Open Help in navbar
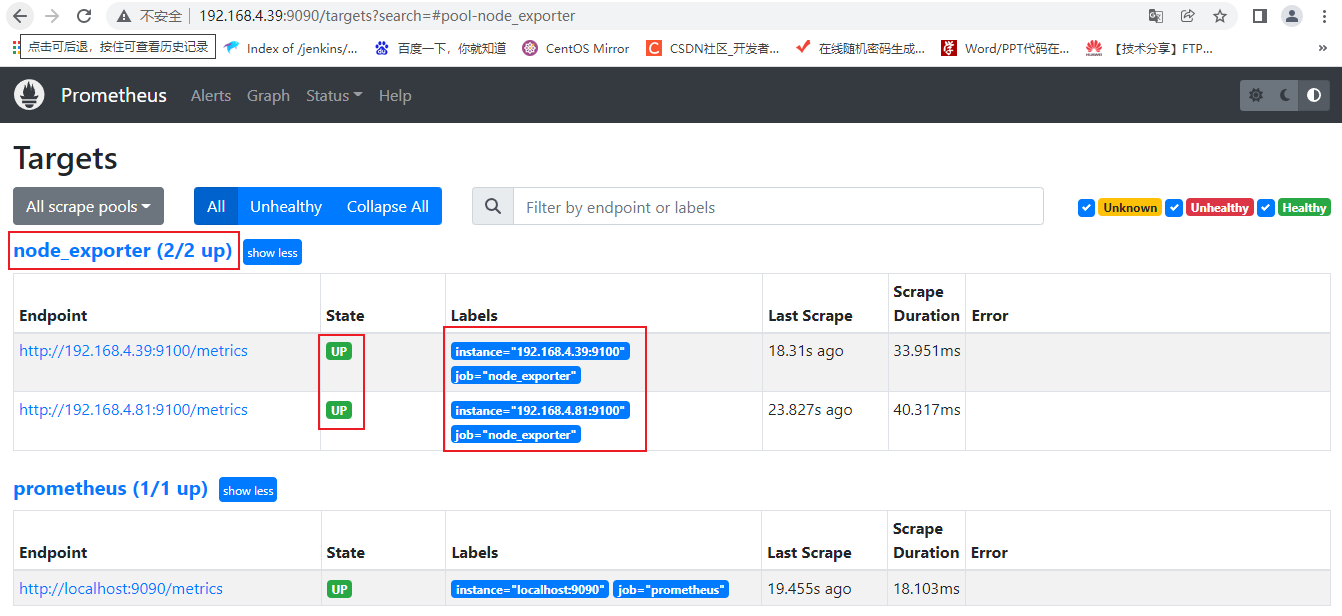1342x616 pixels. point(395,95)
